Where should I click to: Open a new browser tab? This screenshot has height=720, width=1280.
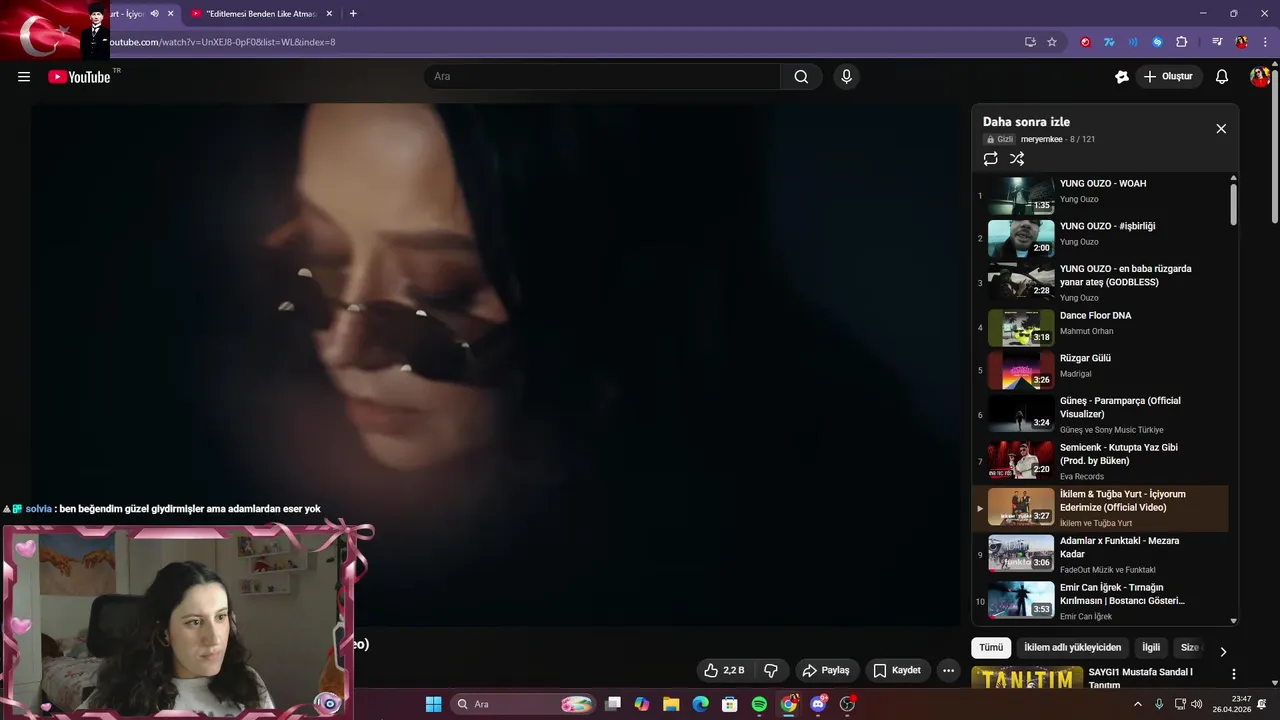353,14
